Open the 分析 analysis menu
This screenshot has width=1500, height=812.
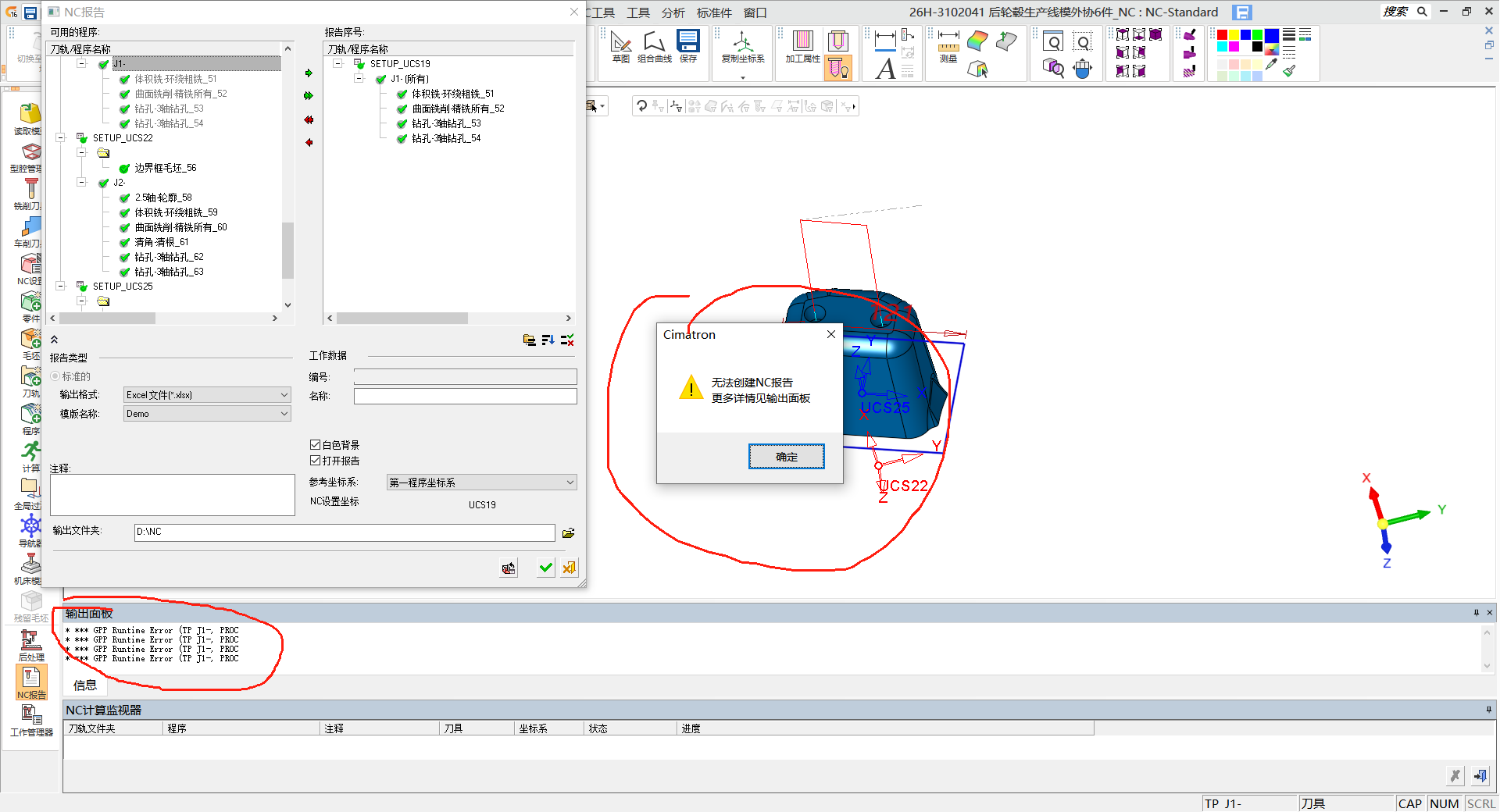click(x=673, y=12)
